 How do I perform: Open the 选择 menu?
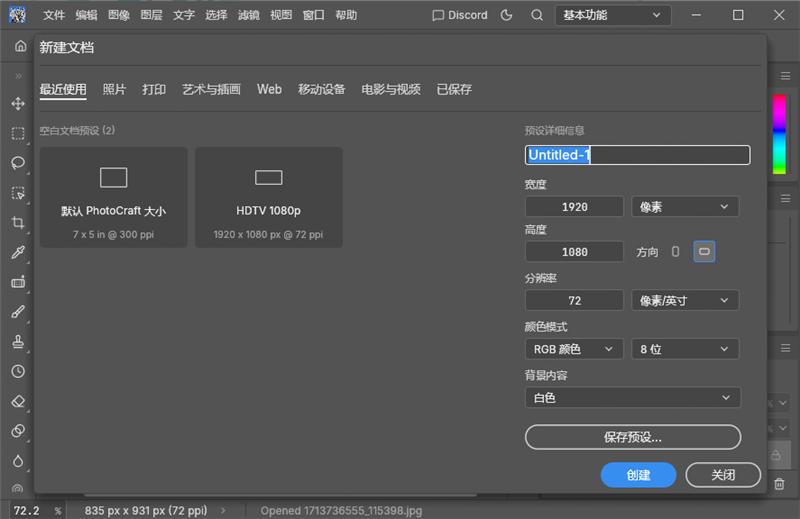point(216,15)
